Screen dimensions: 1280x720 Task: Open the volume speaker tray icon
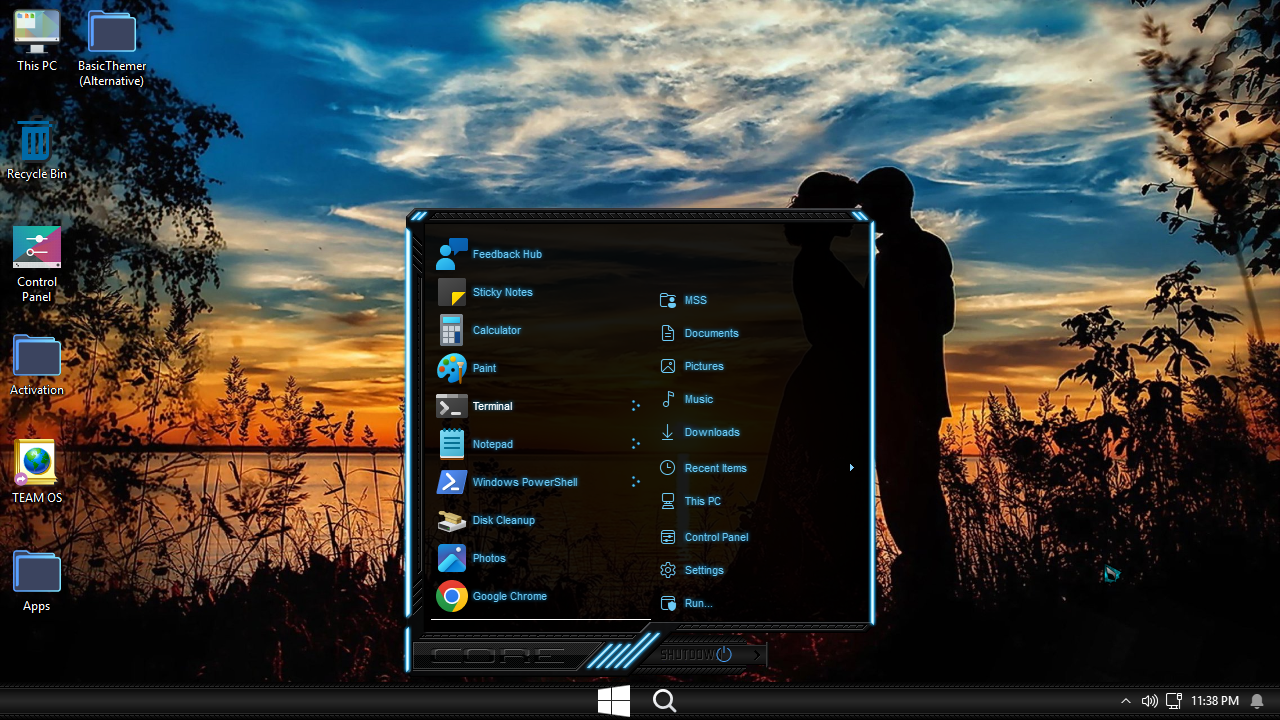click(x=1150, y=702)
